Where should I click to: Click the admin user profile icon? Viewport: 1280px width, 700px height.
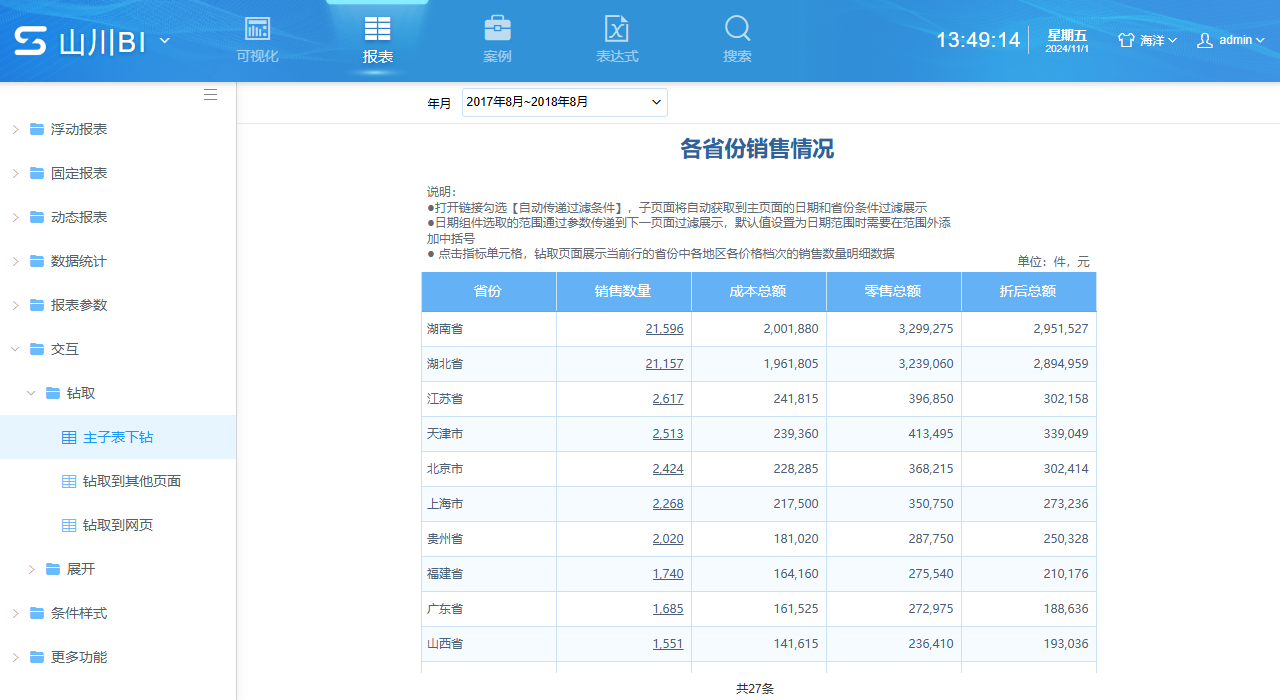[x=1204, y=39]
